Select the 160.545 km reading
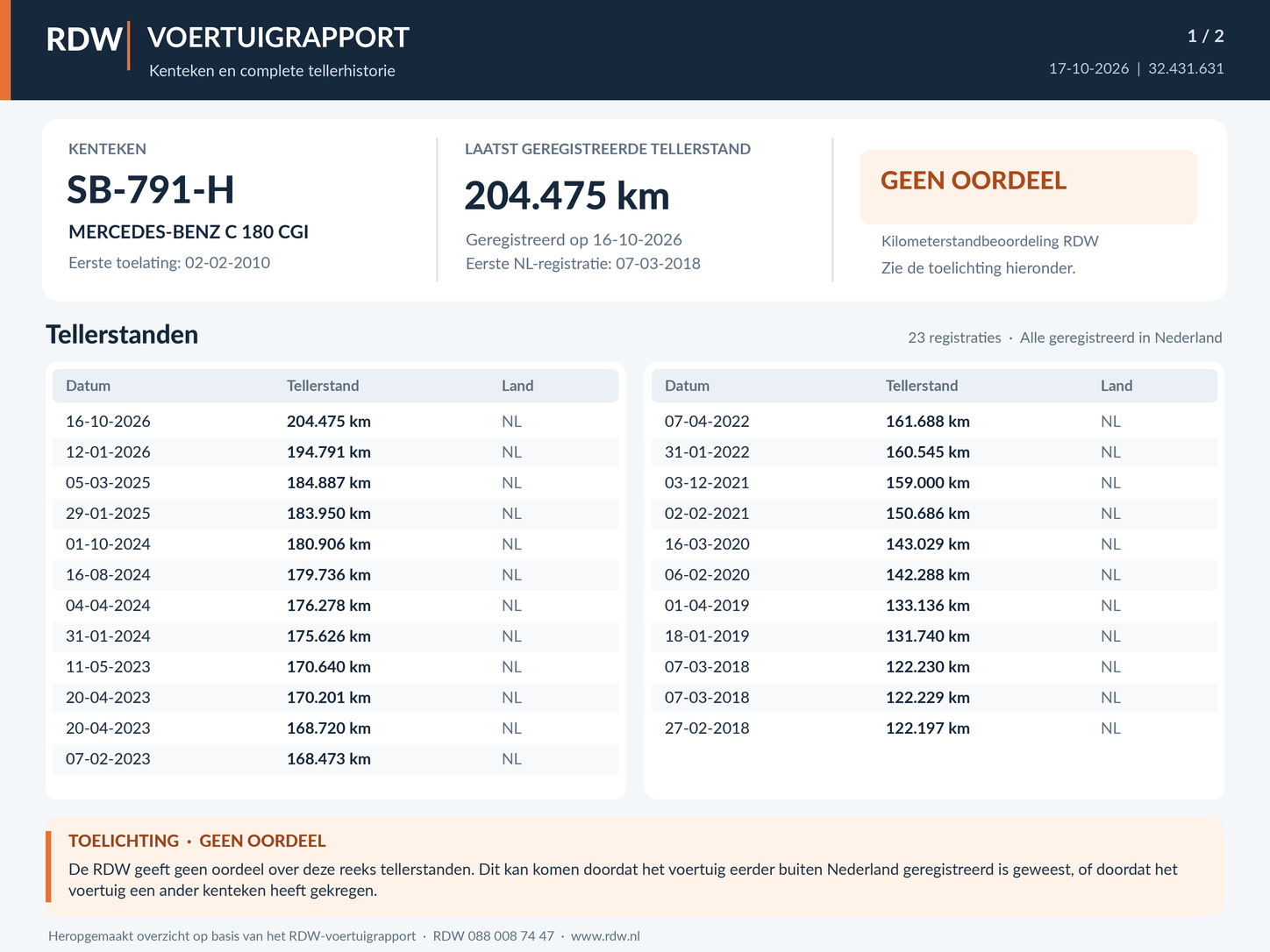Screen dimensions: 1270x952 (928, 452)
